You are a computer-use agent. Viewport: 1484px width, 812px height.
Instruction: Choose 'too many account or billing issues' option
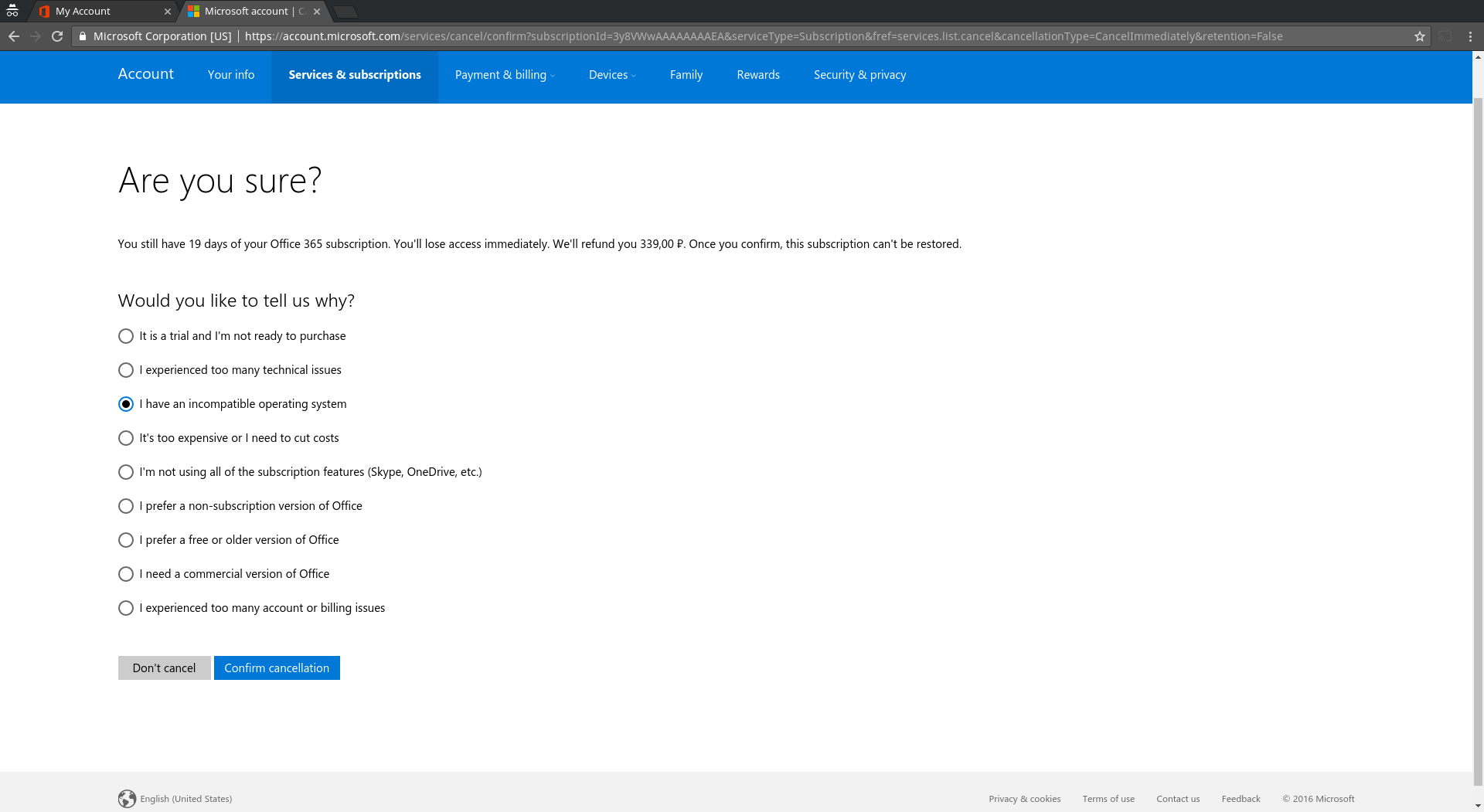tap(125, 608)
